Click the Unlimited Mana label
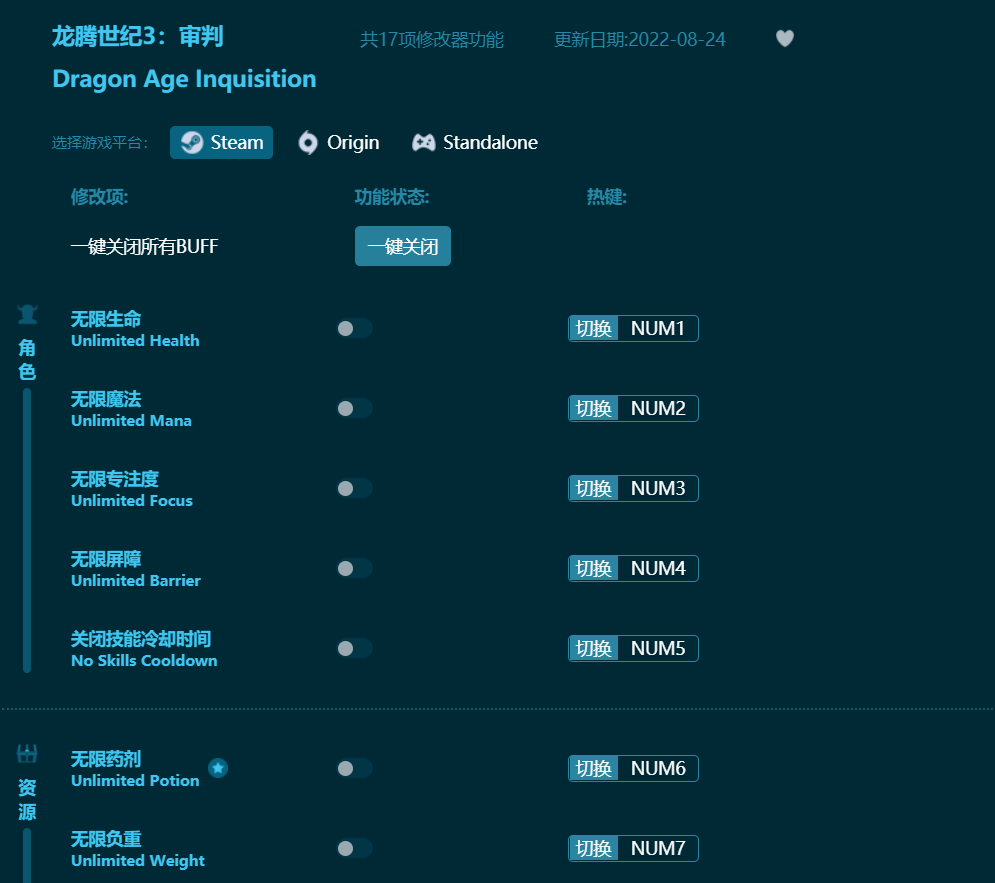Screen dimensions: 995x883 point(131,421)
